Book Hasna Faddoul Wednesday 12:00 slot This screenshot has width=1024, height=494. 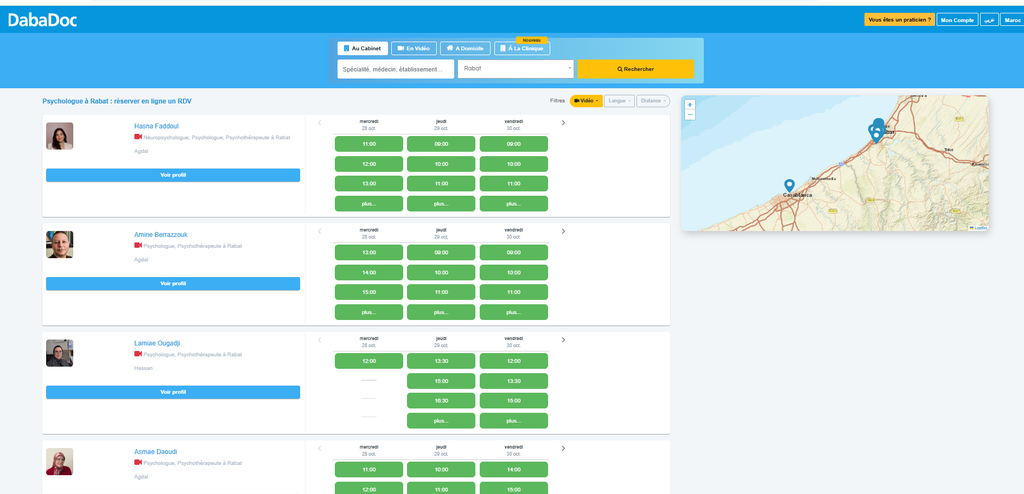click(x=369, y=164)
